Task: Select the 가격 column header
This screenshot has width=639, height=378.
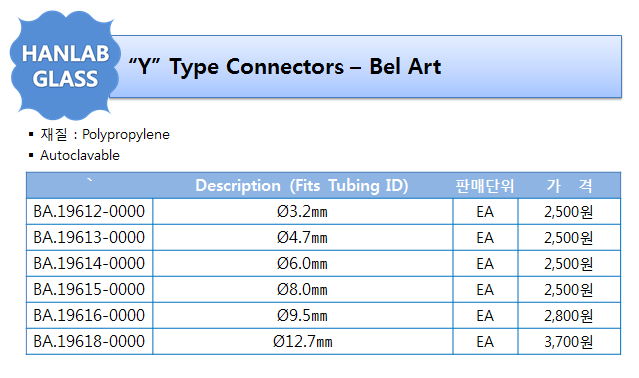Action: (x=569, y=186)
